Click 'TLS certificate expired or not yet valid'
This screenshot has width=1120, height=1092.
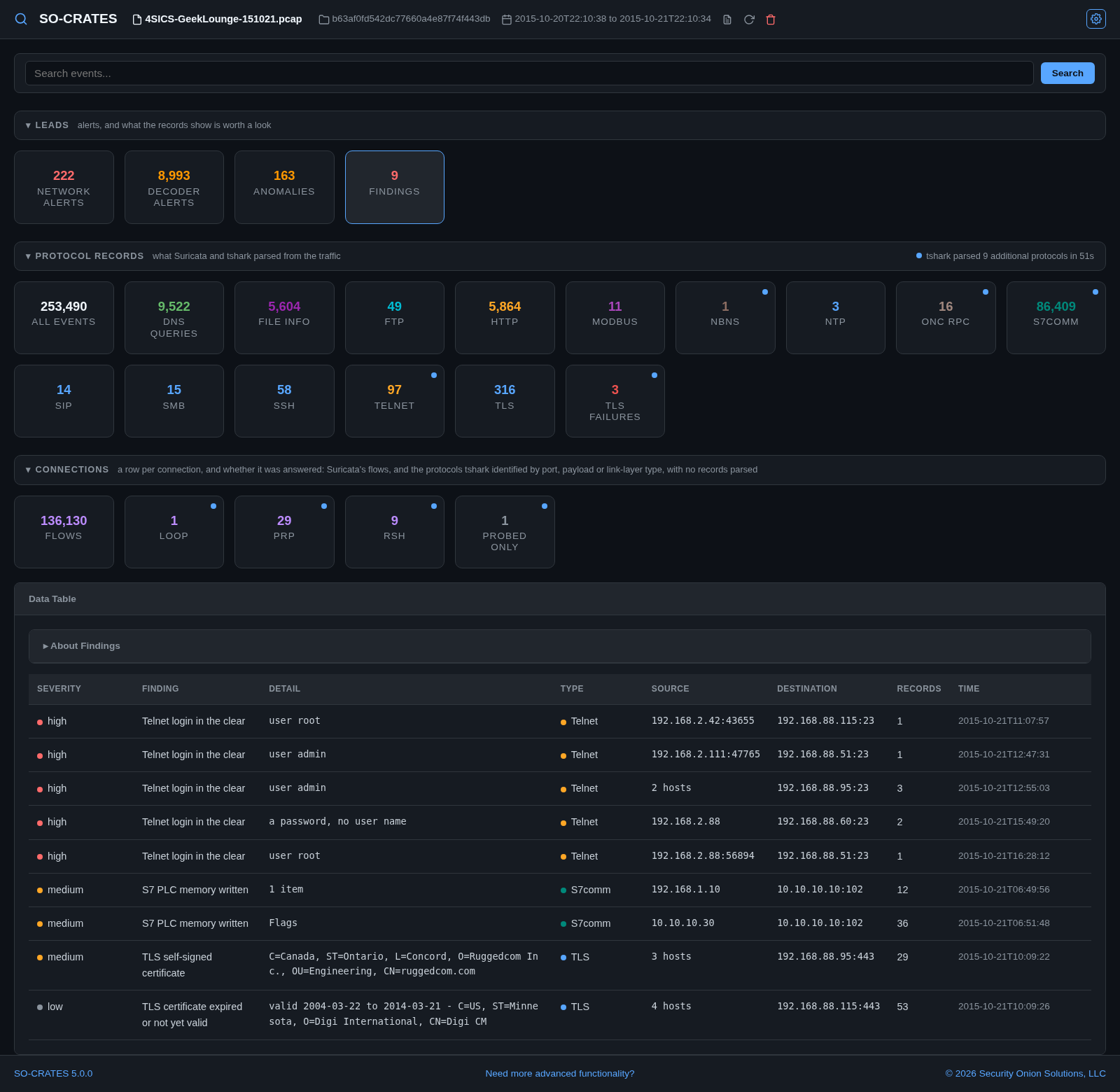click(192, 1014)
